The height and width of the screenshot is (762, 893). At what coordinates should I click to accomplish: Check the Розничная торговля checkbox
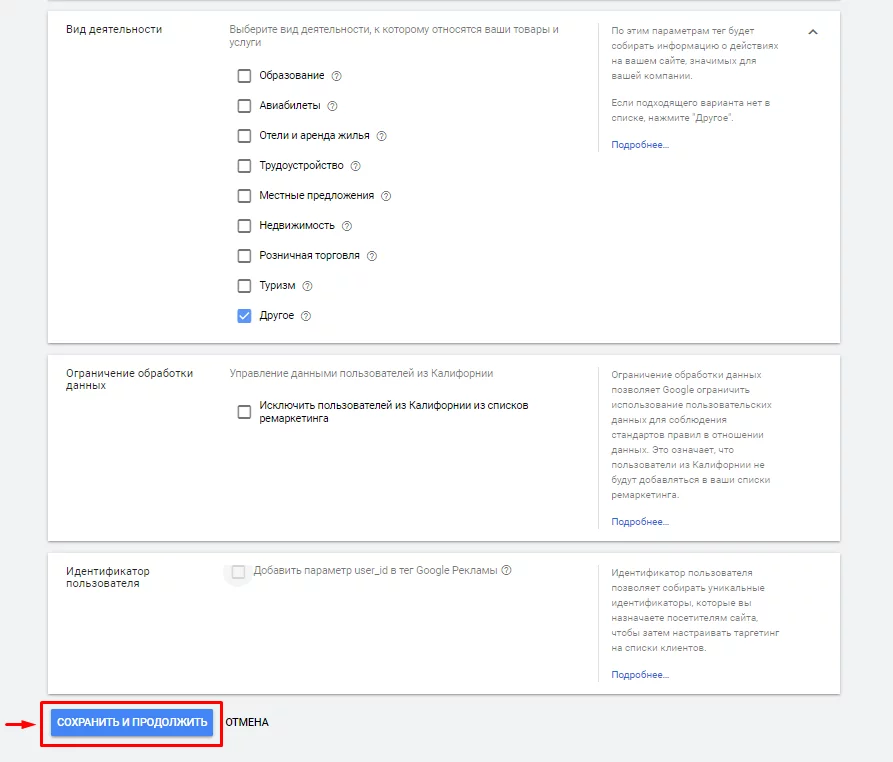point(244,256)
